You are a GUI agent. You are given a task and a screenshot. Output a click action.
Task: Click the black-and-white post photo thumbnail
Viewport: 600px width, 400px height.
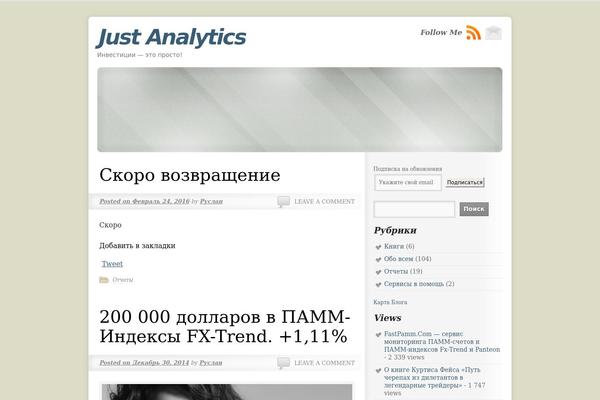227,392
